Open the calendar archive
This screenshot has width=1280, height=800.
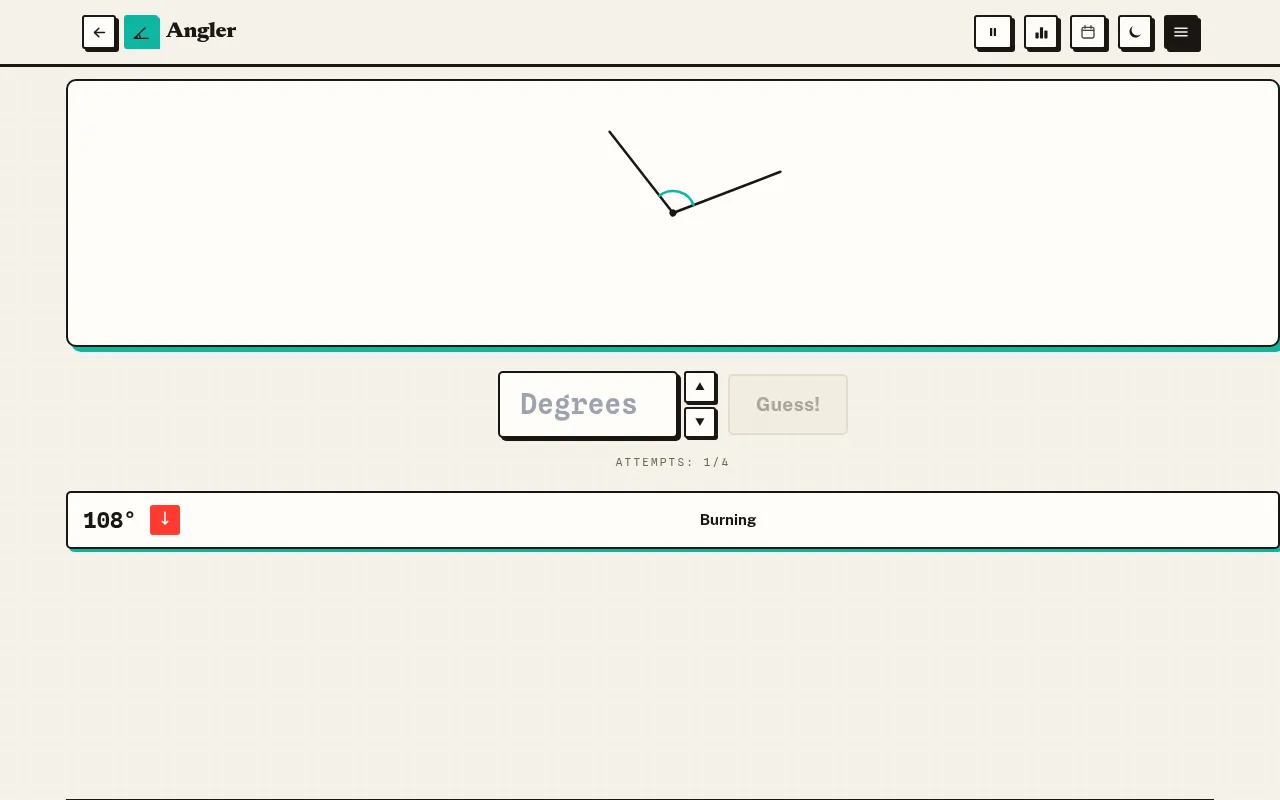tap(1088, 32)
